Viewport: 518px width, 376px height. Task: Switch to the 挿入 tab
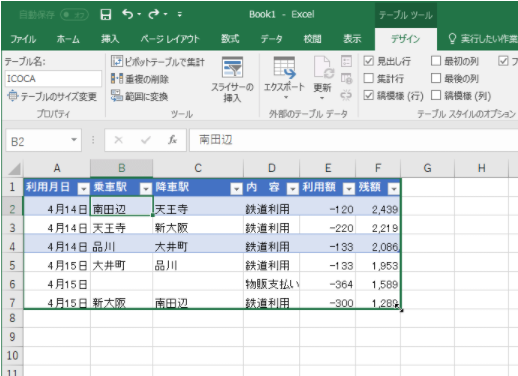click(x=110, y=39)
